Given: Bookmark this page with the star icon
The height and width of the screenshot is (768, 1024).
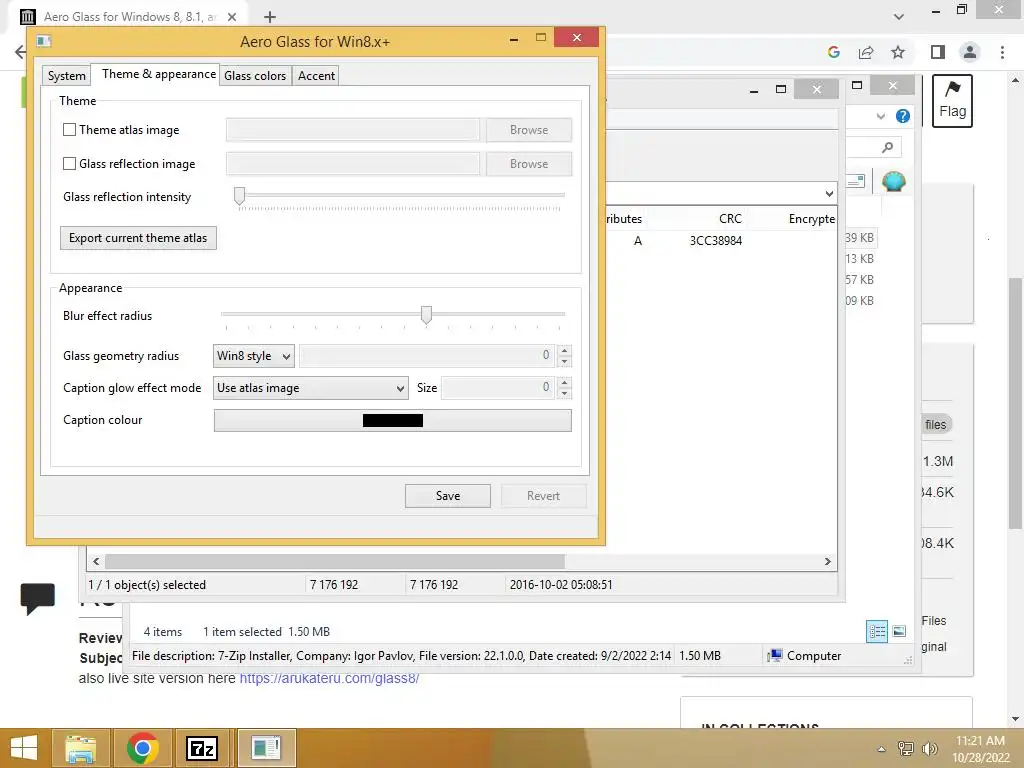Looking at the screenshot, I should [x=898, y=52].
